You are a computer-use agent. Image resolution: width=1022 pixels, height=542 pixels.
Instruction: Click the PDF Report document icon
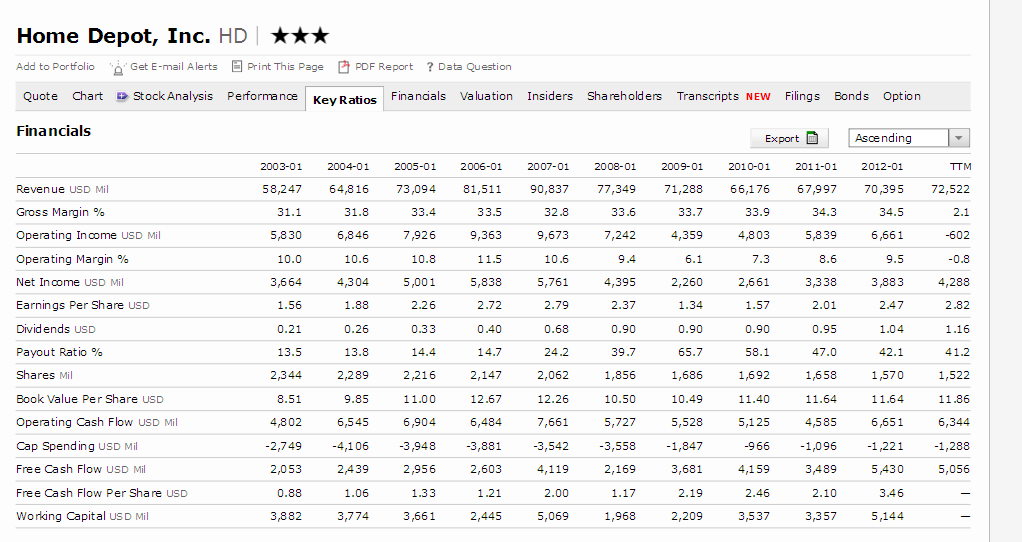pyautogui.click(x=343, y=66)
